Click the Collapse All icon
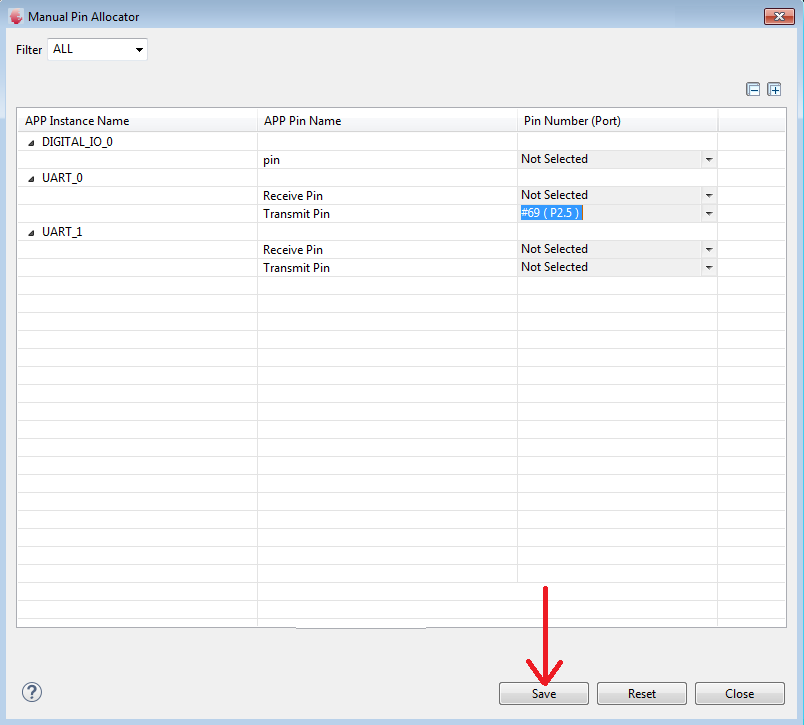804x725 pixels. coord(752,90)
